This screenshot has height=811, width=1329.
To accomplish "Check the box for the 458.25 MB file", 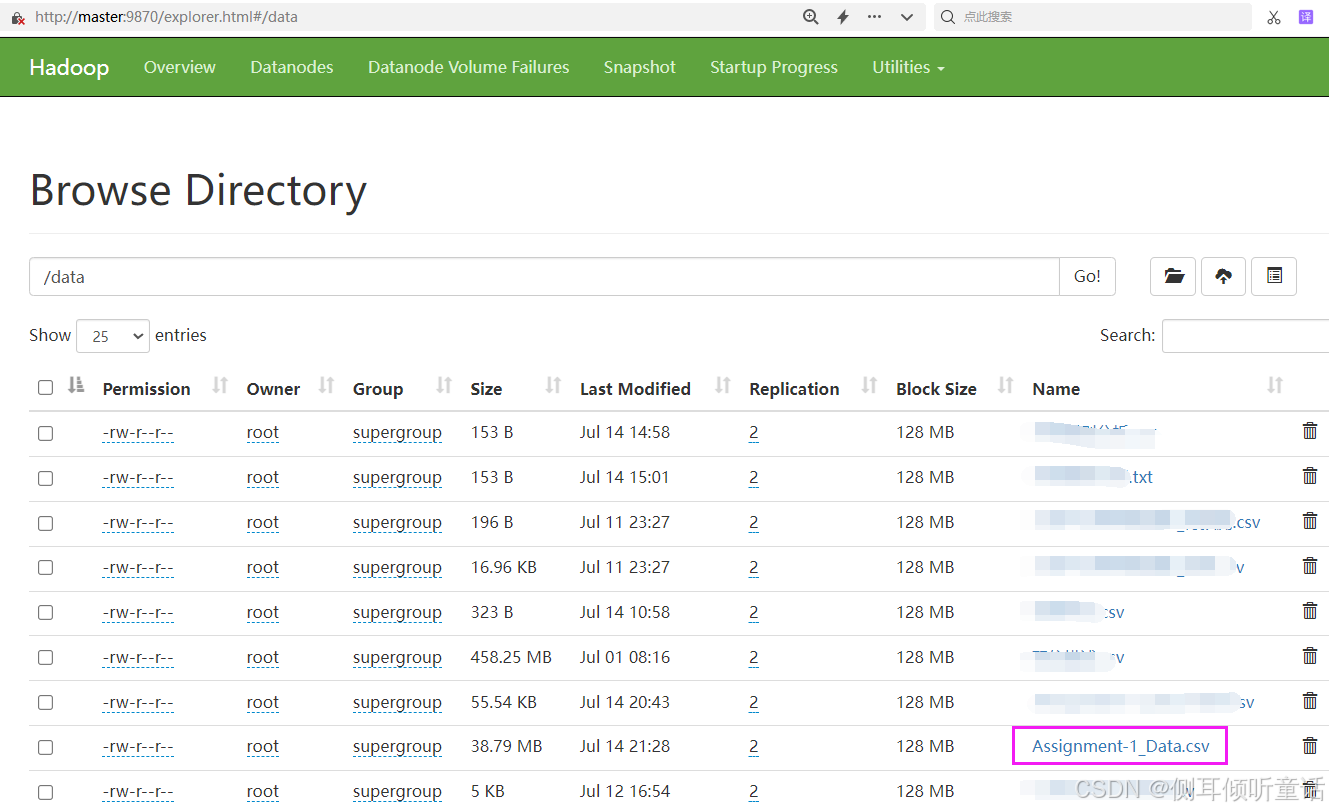I will coord(45,658).
